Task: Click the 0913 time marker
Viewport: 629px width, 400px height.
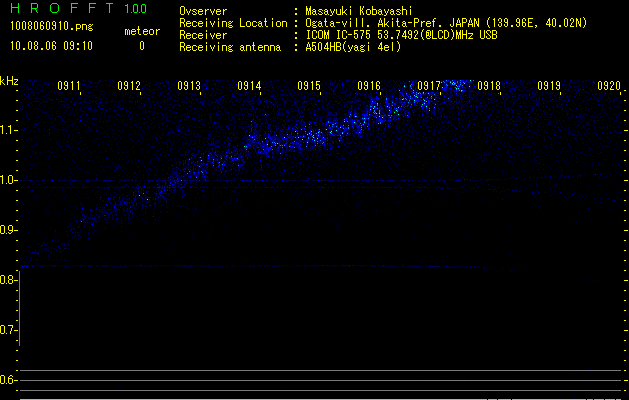Action: click(x=189, y=85)
